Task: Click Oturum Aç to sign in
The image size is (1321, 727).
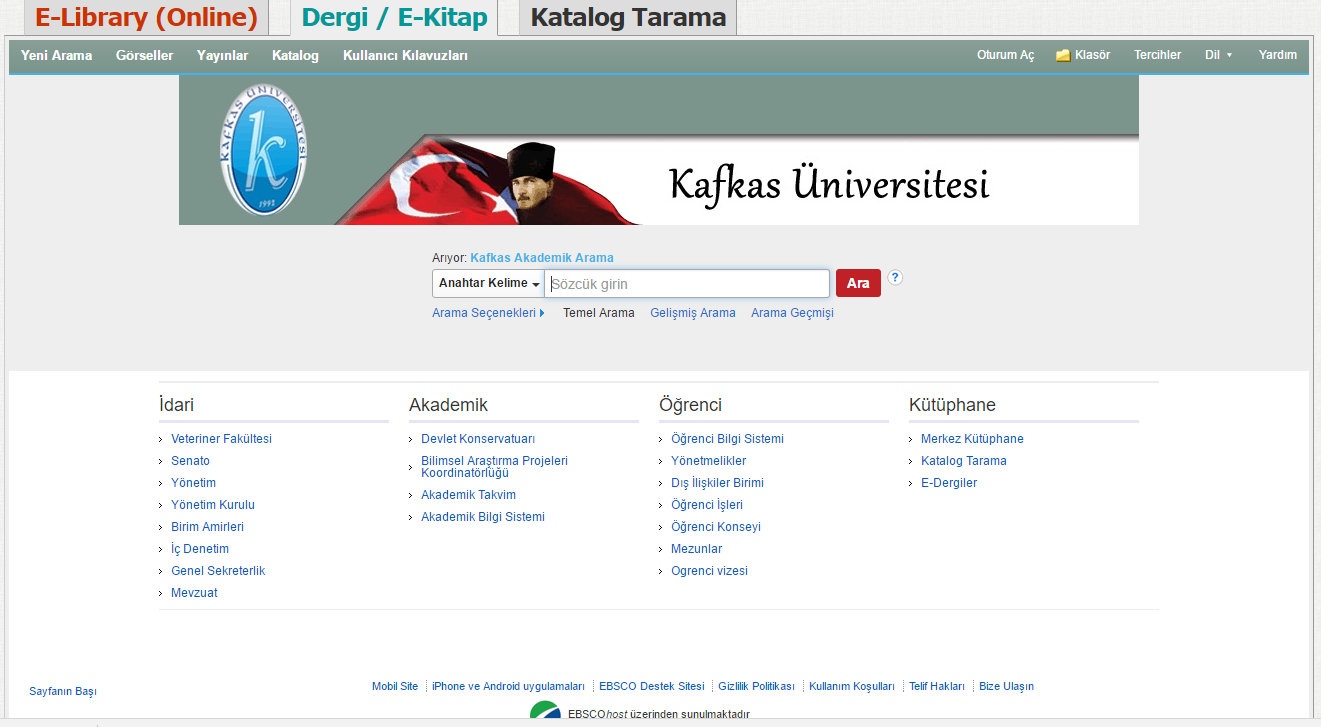Action: (1005, 56)
